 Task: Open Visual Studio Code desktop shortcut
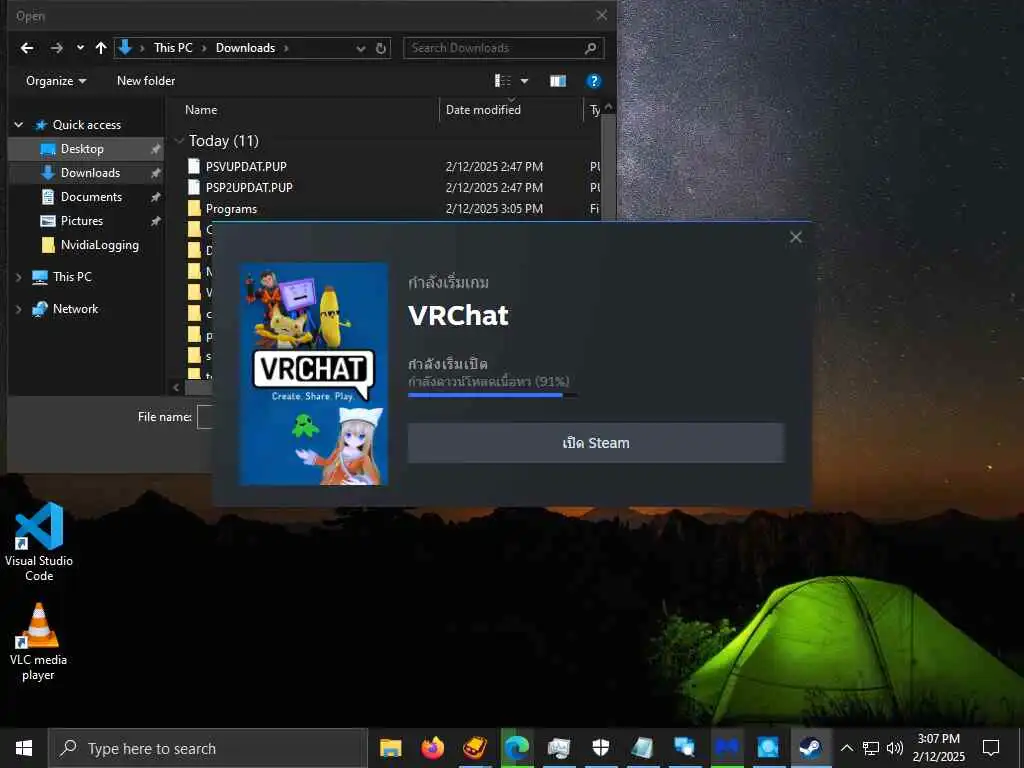39,542
